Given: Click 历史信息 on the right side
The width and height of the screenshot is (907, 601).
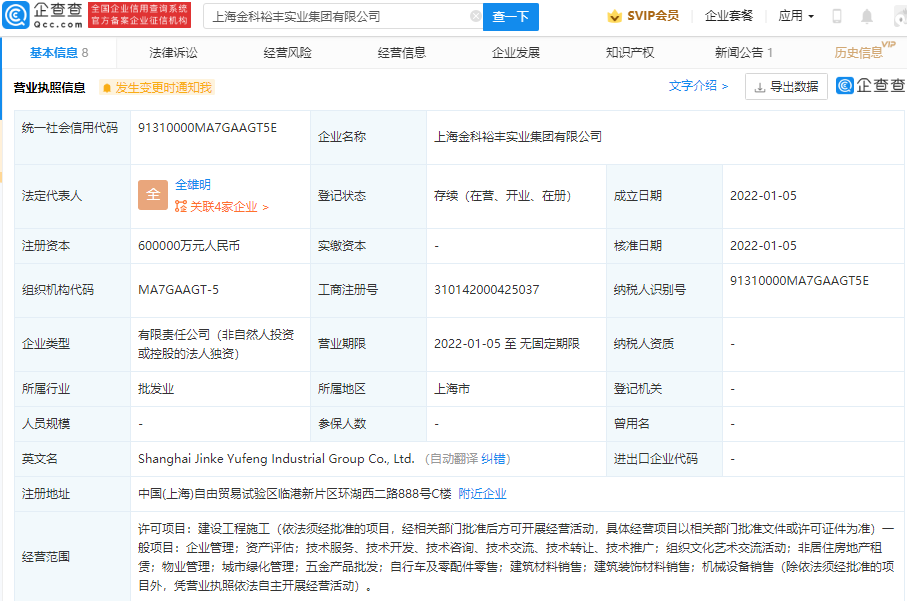Looking at the screenshot, I should [861, 52].
